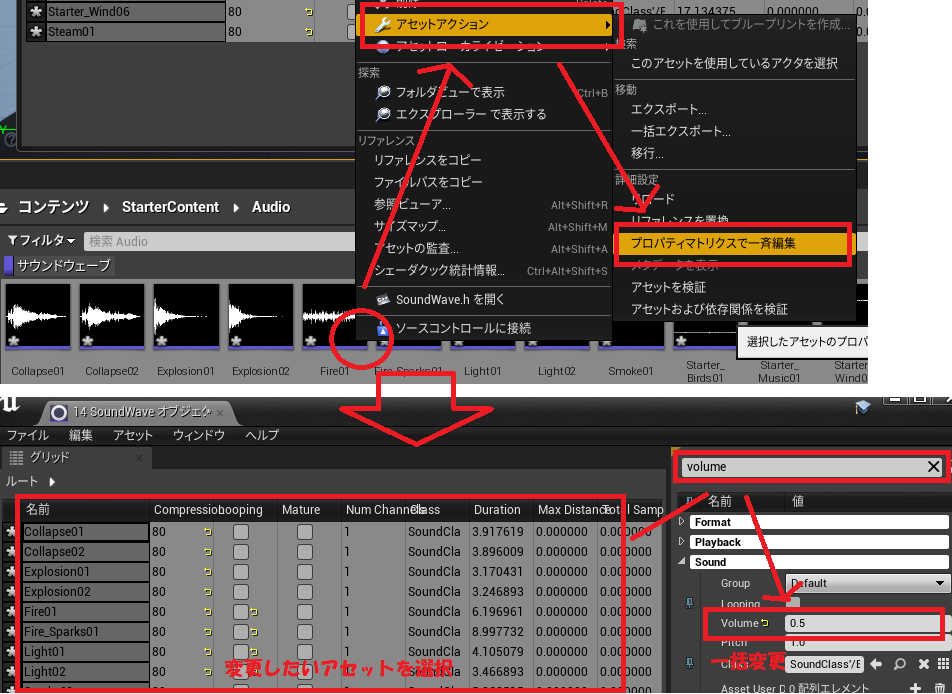Toggle Looping checkbox for Collapse01 row
Viewport: 952px width, 694px height.
click(x=241, y=532)
